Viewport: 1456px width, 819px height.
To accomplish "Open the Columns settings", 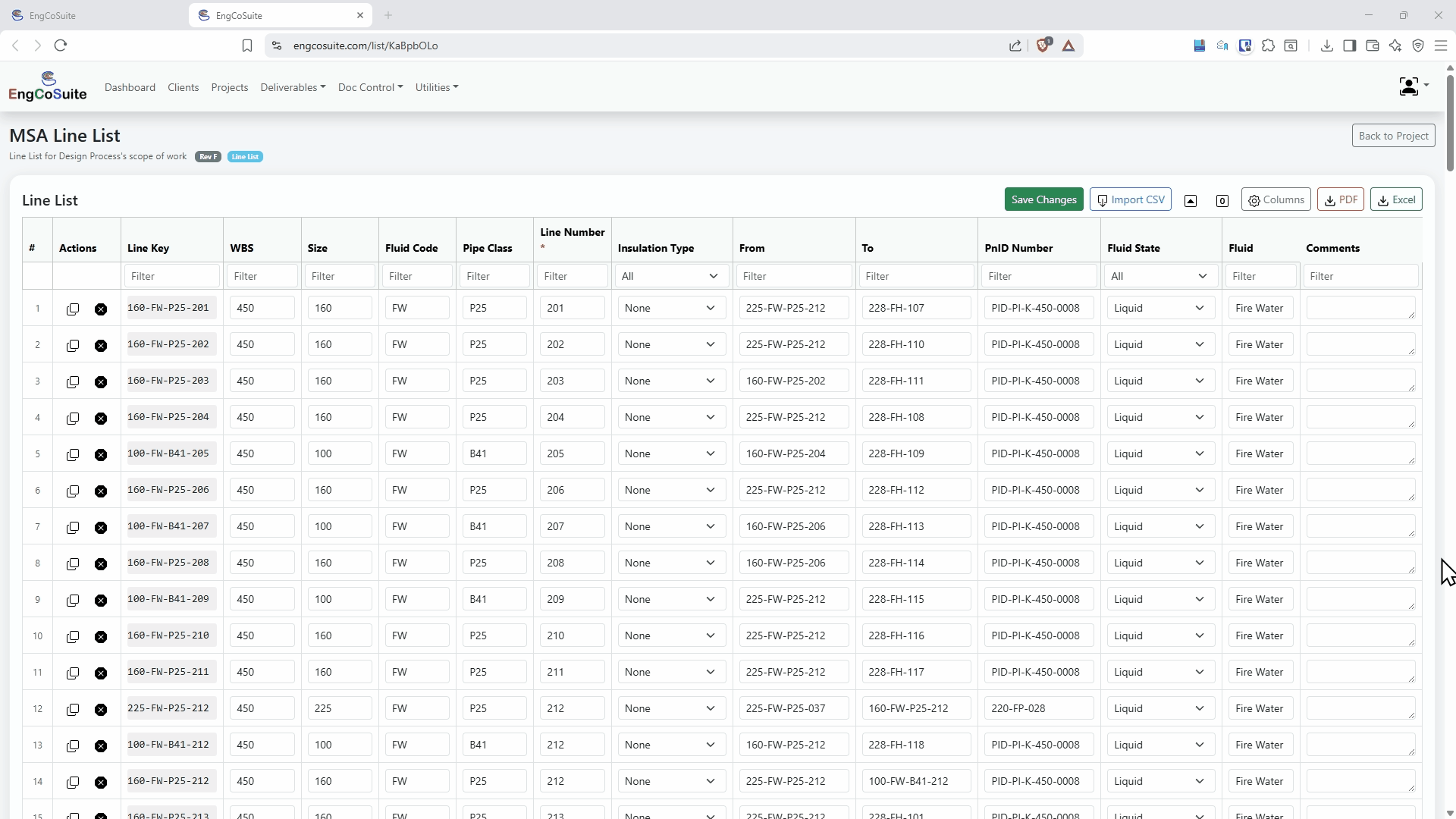I will coord(1276,199).
